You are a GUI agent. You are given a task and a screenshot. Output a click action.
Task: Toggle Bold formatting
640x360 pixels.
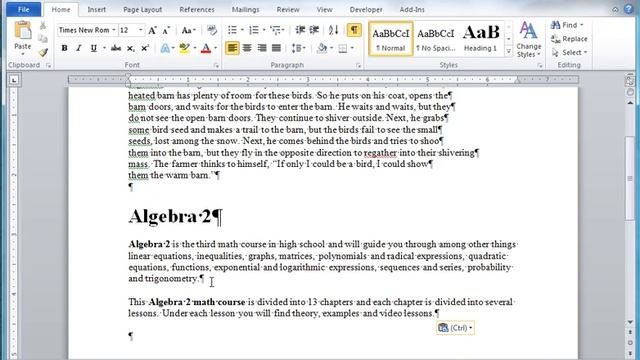64,48
